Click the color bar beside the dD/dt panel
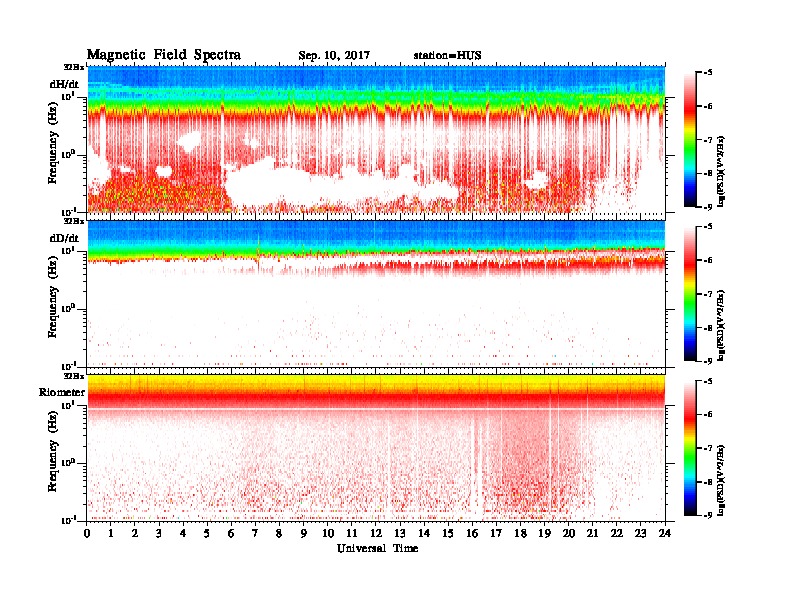This screenshot has height=612, width=792. [690, 294]
